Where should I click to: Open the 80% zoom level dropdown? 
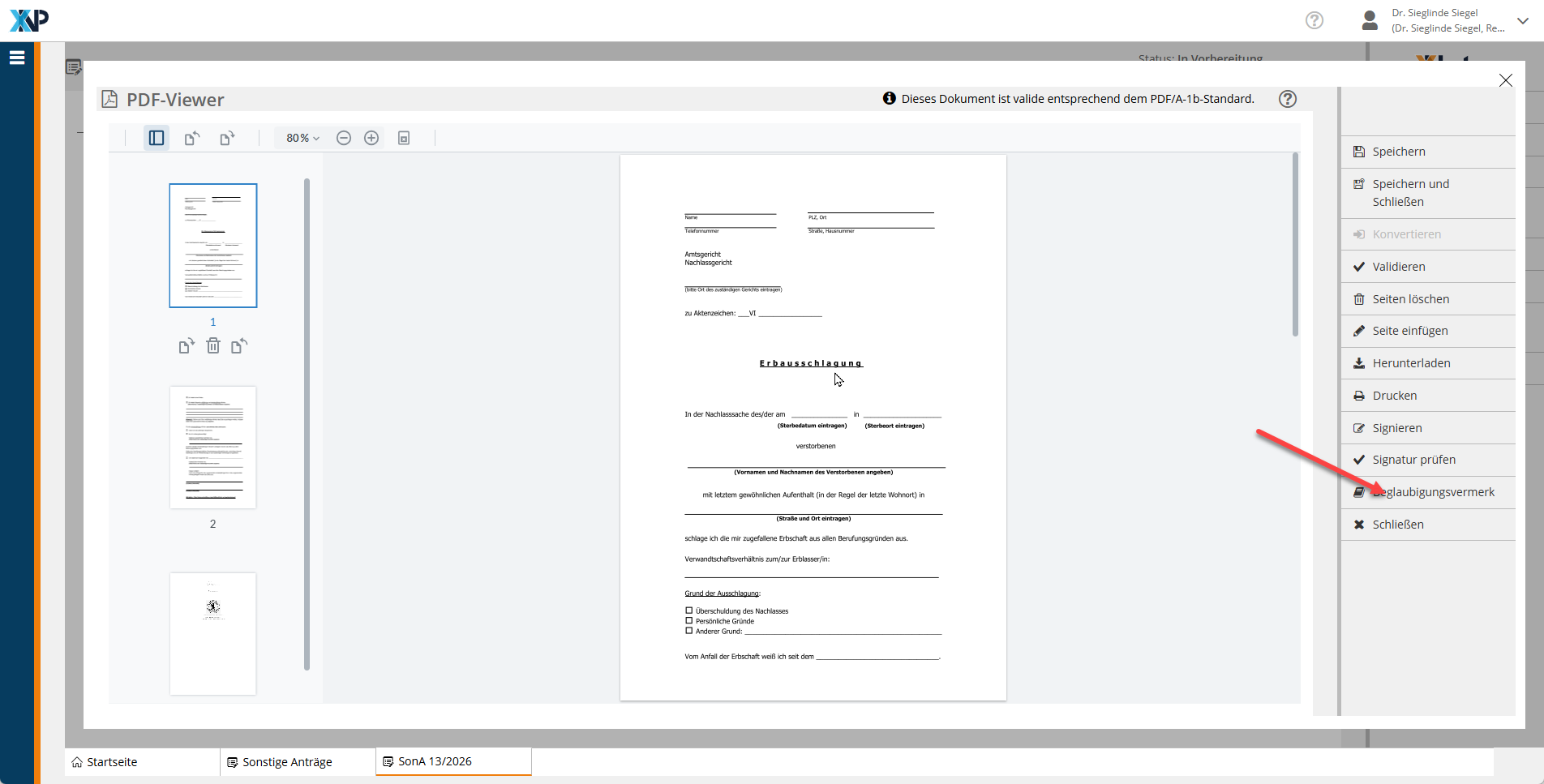(x=302, y=138)
